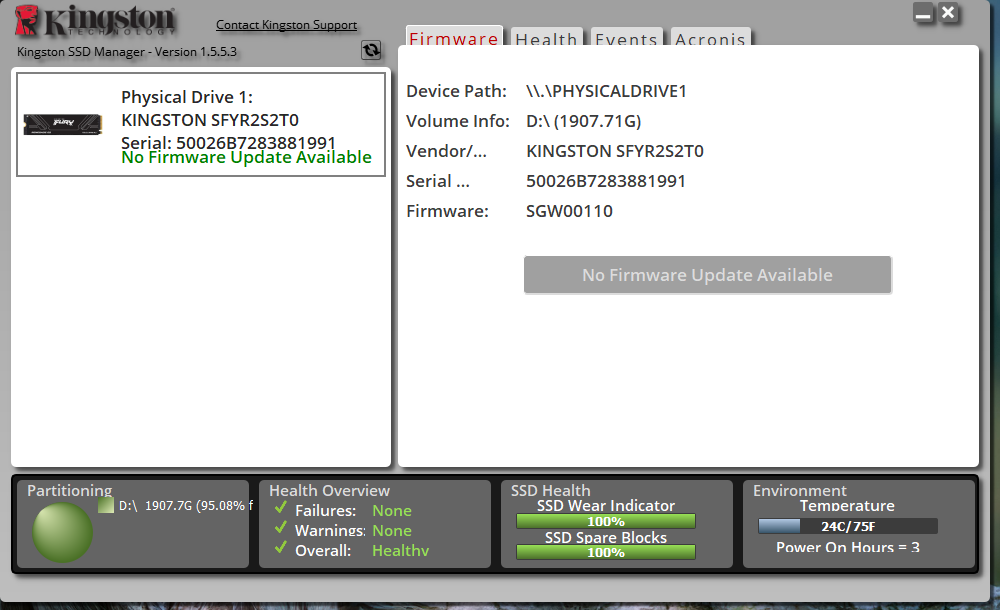1000x610 pixels.
Task: Click the temperature gauge bar
Action: click(x=847, y=526)
